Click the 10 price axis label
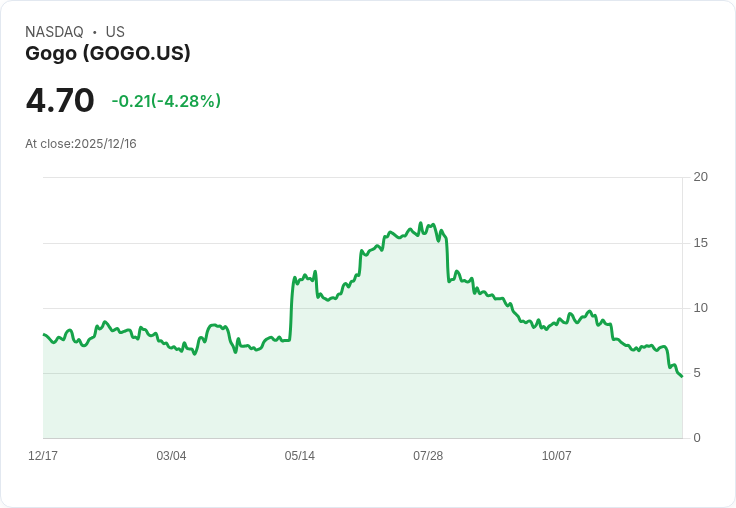This screenshot has width=736, height=508. [x=700, y=308]
